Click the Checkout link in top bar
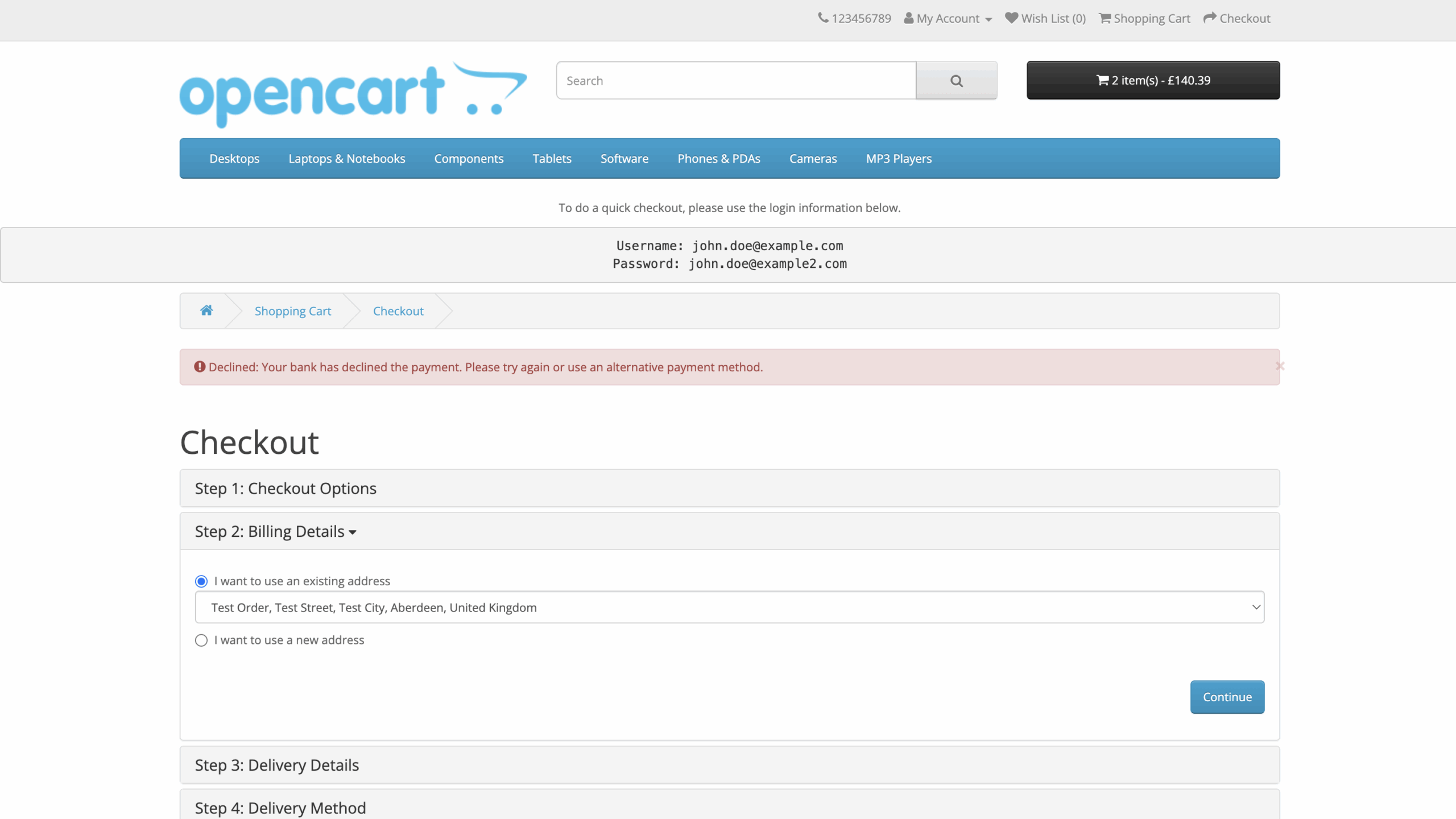The height and width of the screenshot is (819, 1456). pos(1244,18)
